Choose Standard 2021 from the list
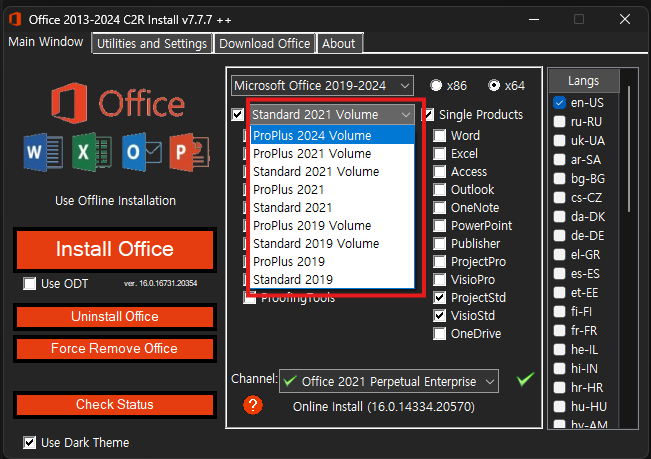651x459 pixels. pos(333,208)
